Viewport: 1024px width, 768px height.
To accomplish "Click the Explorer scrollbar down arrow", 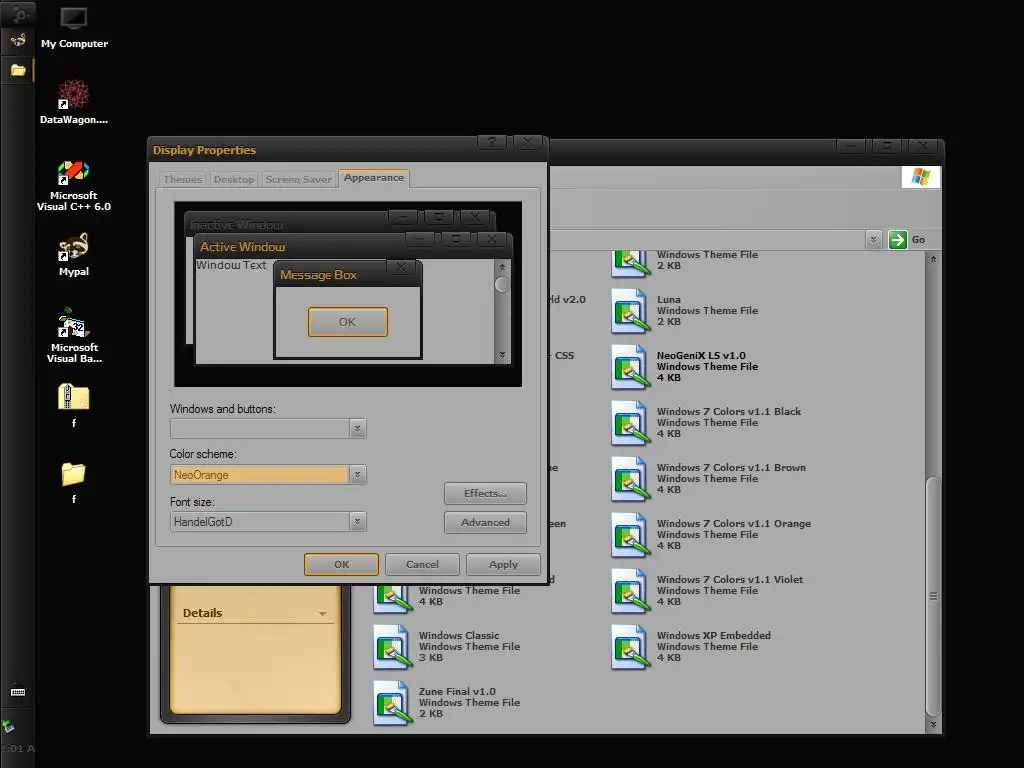I will point(933,724).
